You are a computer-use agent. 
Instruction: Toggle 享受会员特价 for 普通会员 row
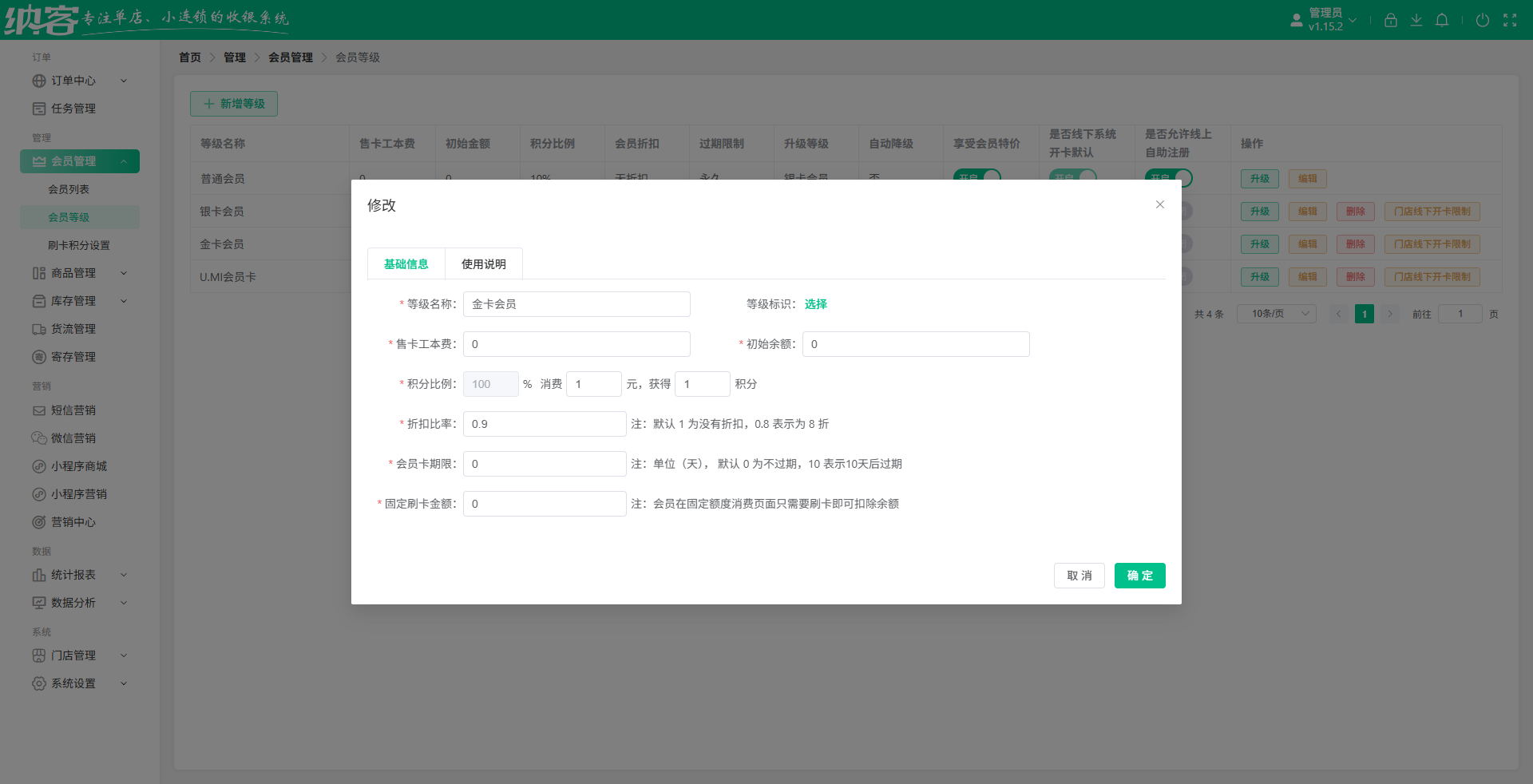pyautogui.click(x=977, y=178)
